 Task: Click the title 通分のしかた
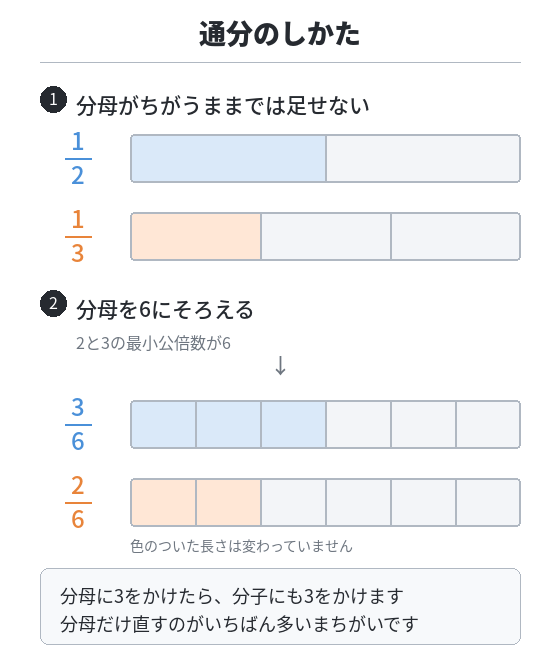pos(280,34)
